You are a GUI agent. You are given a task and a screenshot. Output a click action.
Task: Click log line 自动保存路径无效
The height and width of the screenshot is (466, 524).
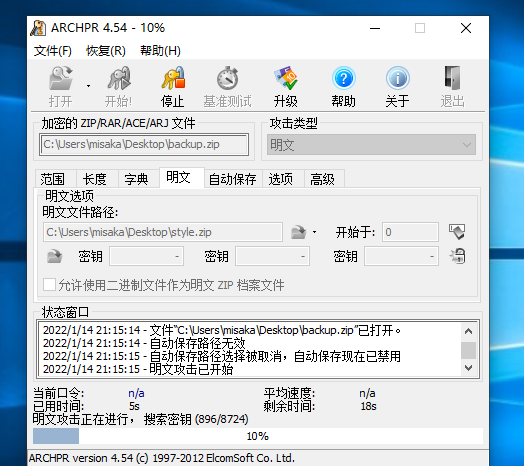click(x=144, y=343)
